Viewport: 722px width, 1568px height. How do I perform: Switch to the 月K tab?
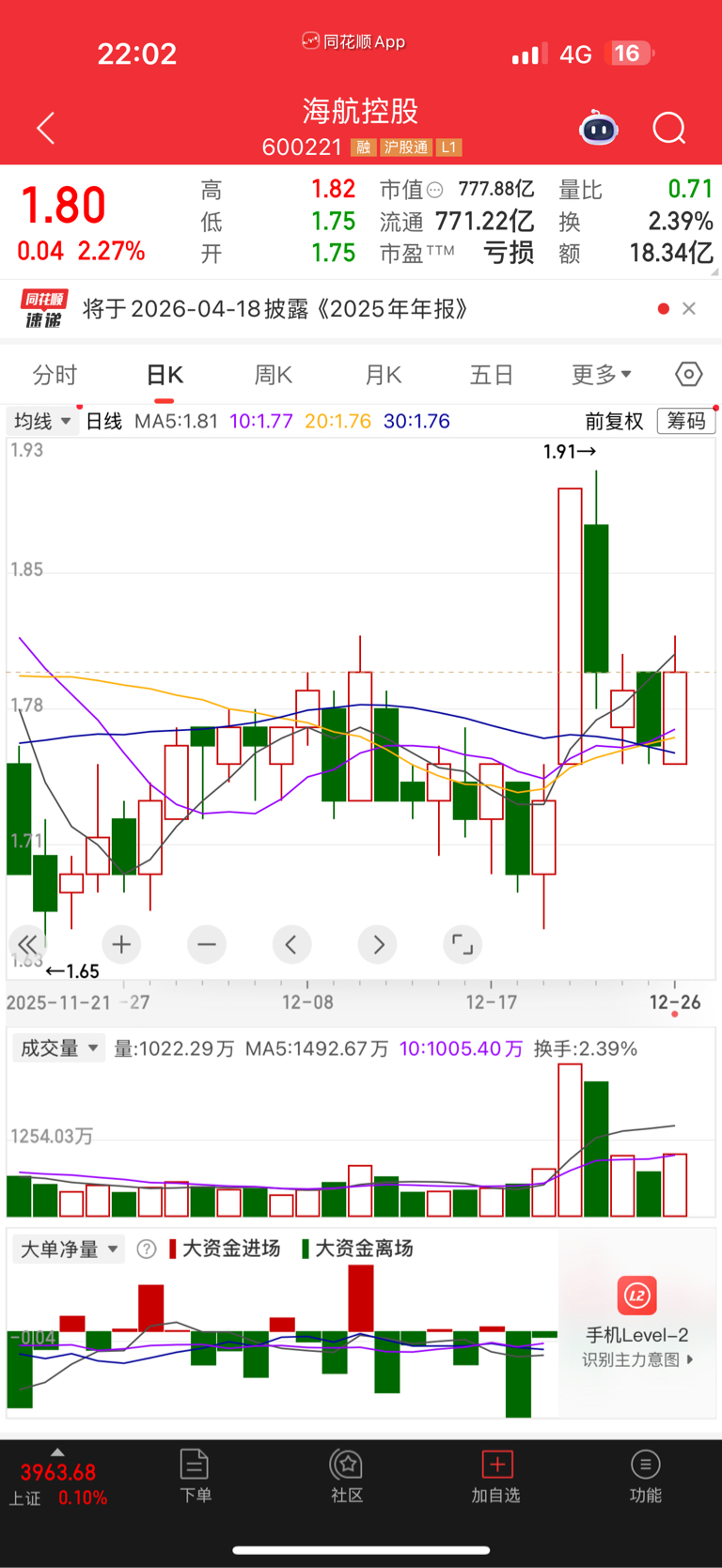coord(384,375)
